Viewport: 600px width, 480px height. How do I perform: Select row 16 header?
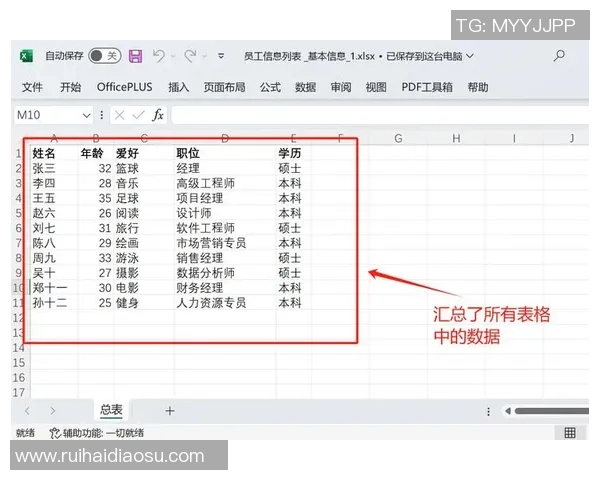pos(19,377)
